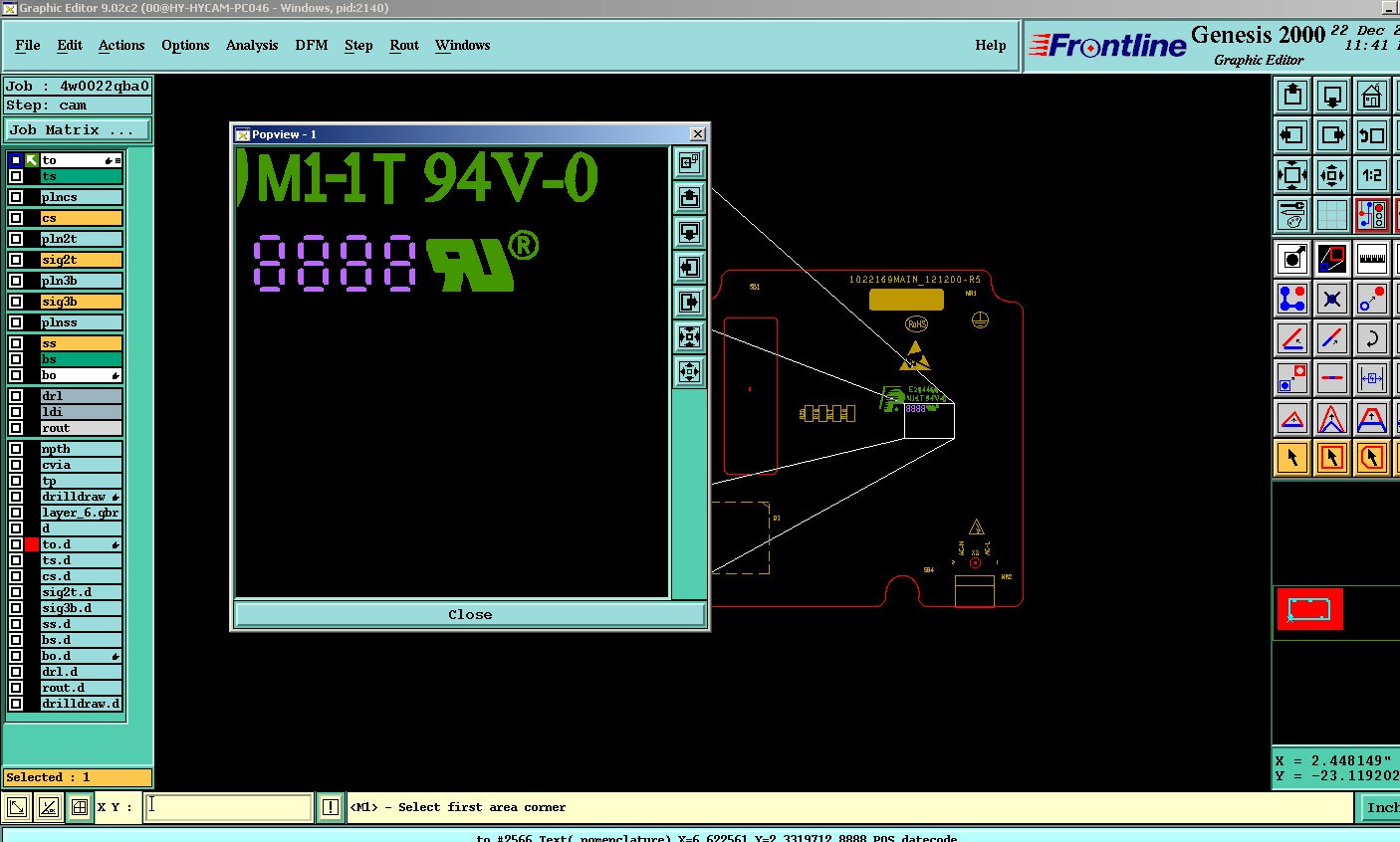Viewport: 1400px width, 842px height.
Task: Click the arrow in red rectangle select icon
Action: 1332,458
